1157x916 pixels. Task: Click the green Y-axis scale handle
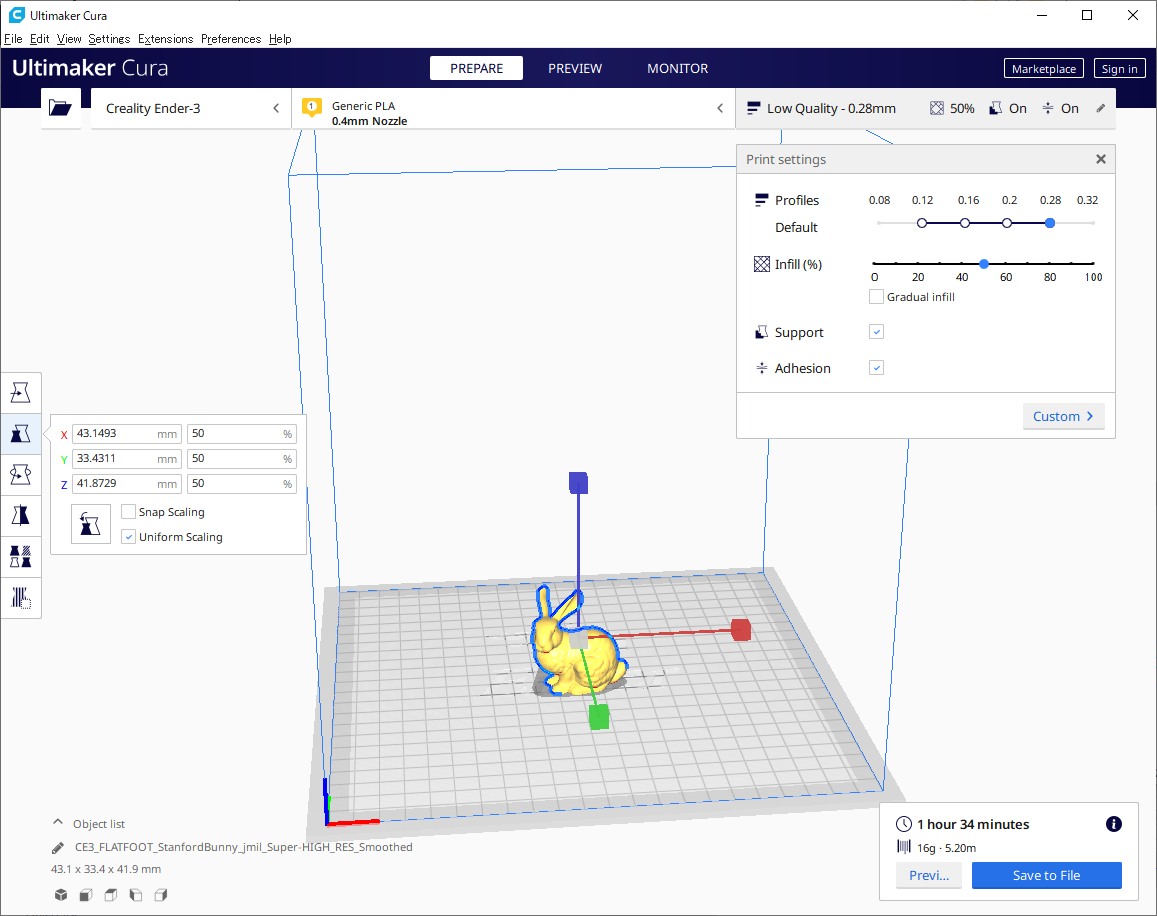(x=599, y=717)
